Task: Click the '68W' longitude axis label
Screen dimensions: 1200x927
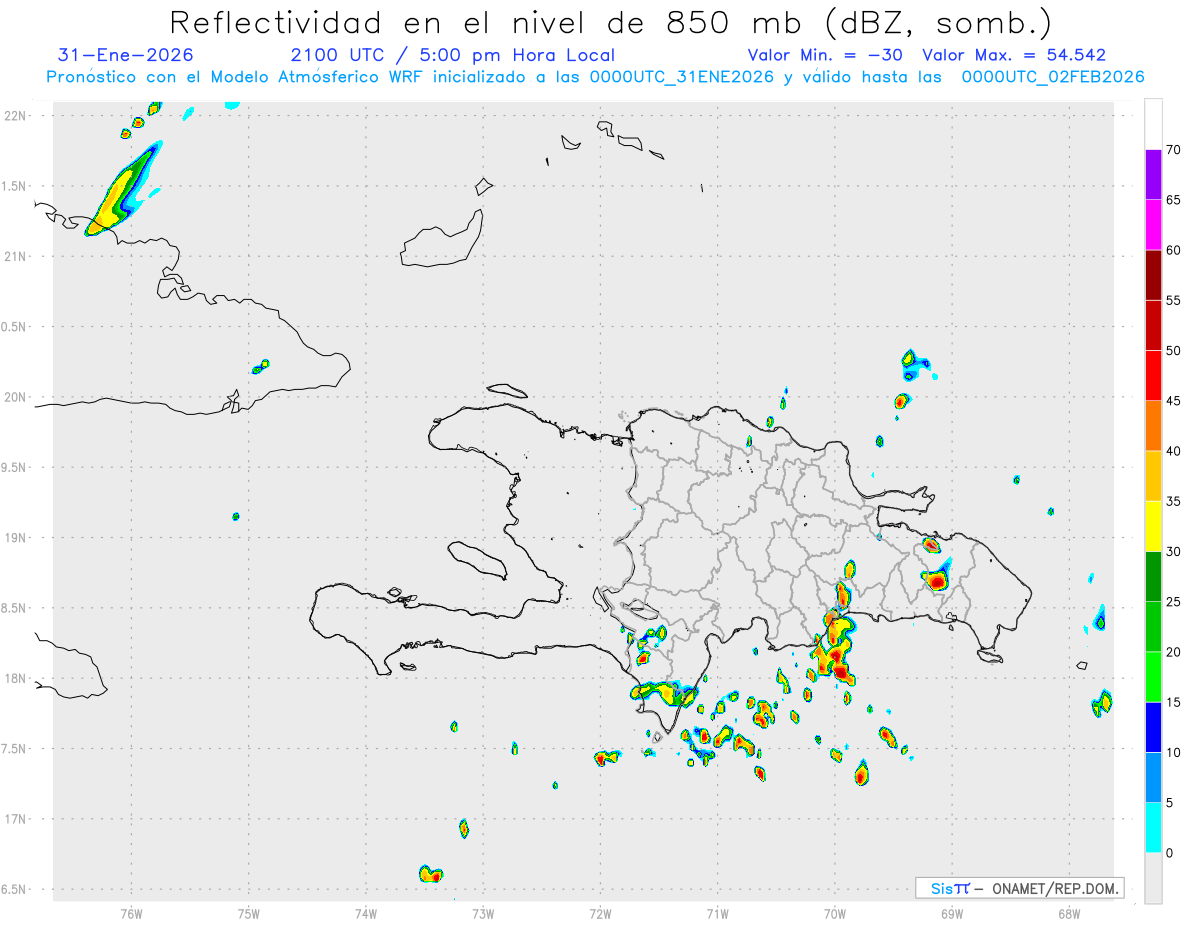Action: click(x=1069, y=914)
